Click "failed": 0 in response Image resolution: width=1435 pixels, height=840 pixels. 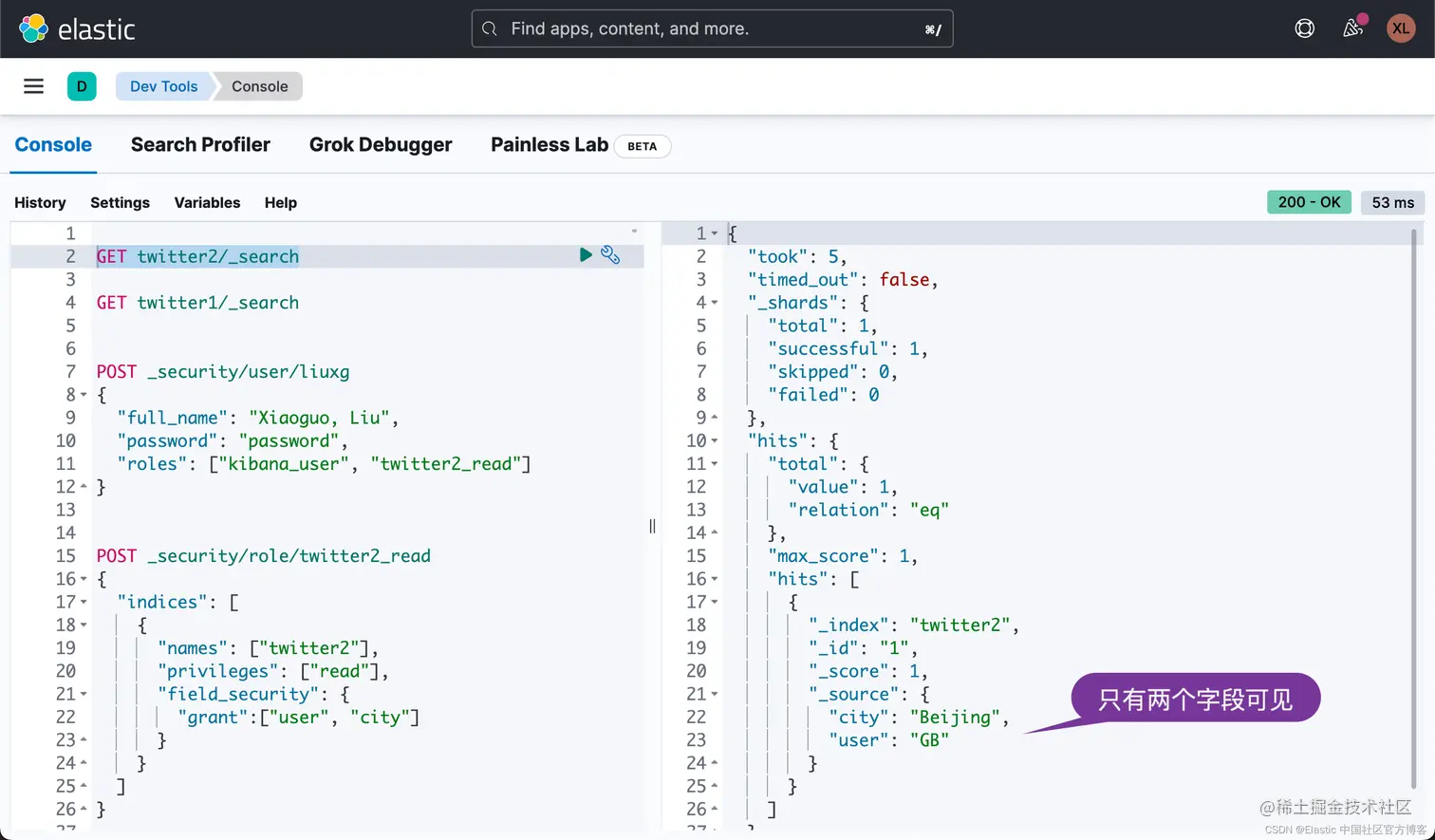[x=823, y=395]
